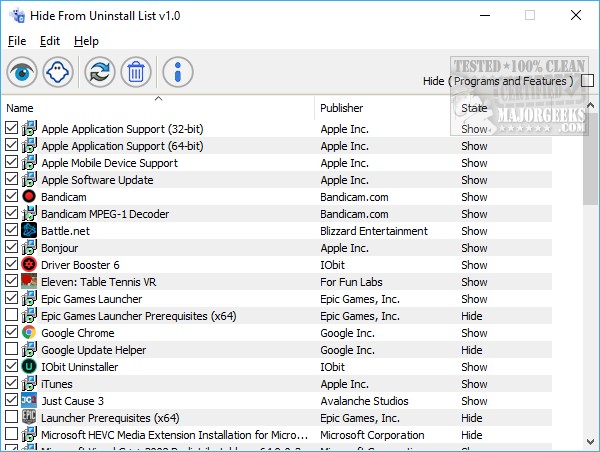Click Show state of IObit Uninstaller

(x=474, y=367)
